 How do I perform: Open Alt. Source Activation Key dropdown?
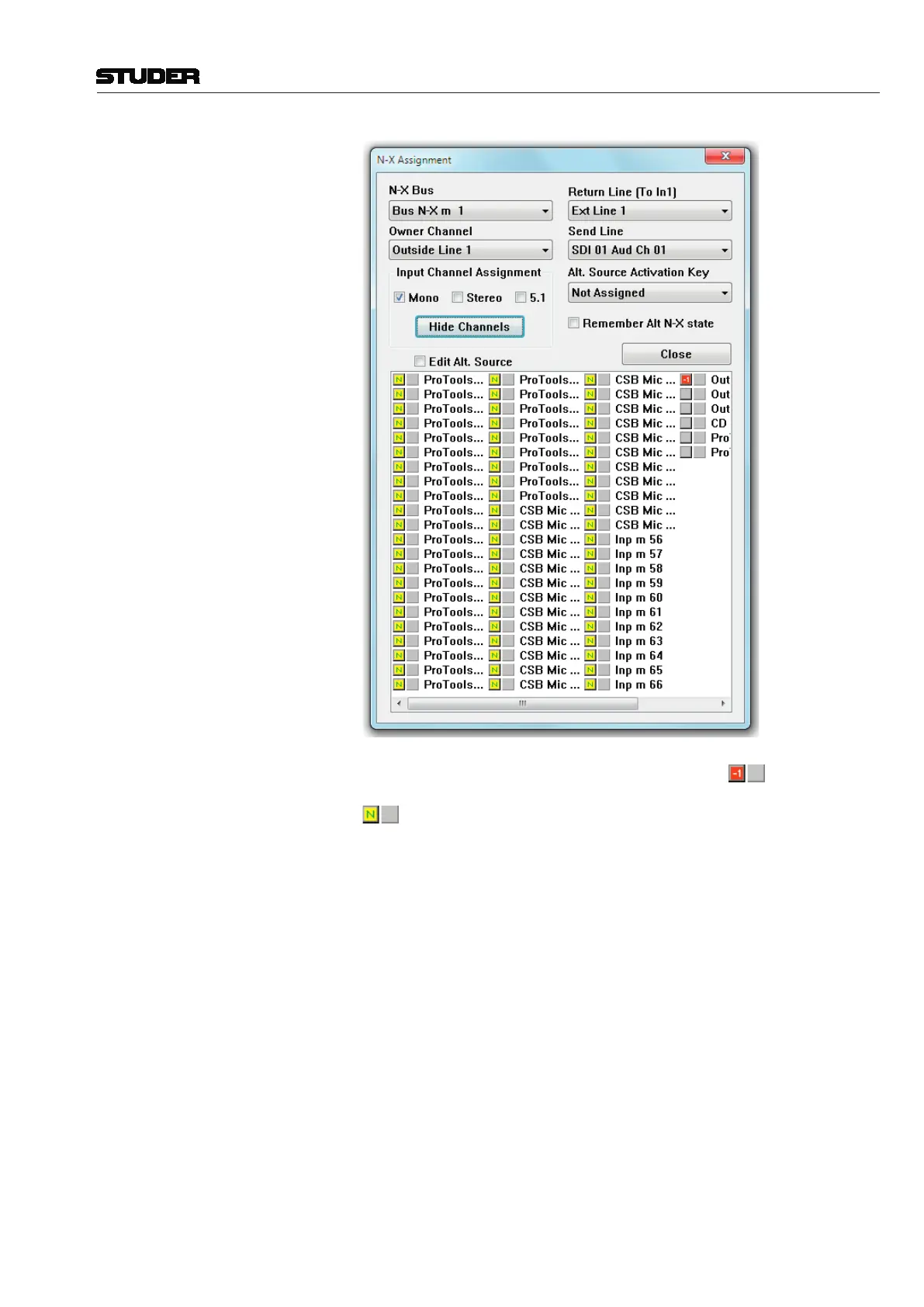point(650,293)
